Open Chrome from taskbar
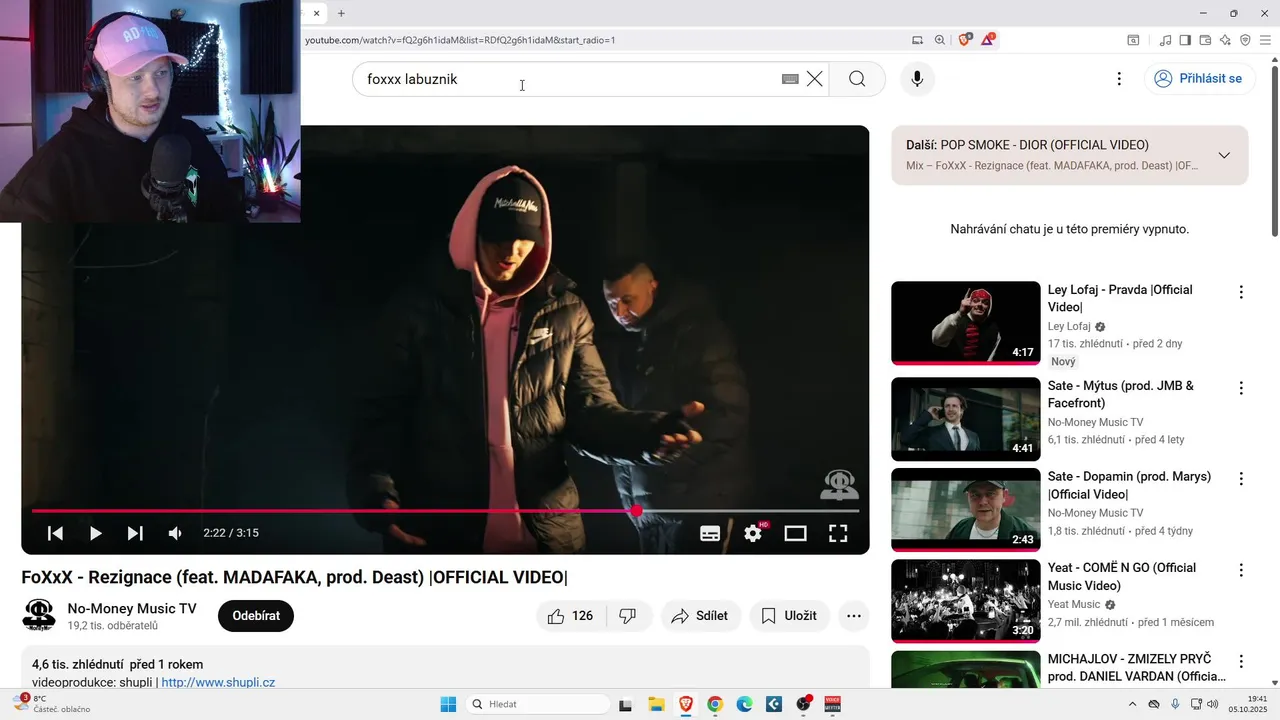This screenshot has width=1280, height=720. 715,704
